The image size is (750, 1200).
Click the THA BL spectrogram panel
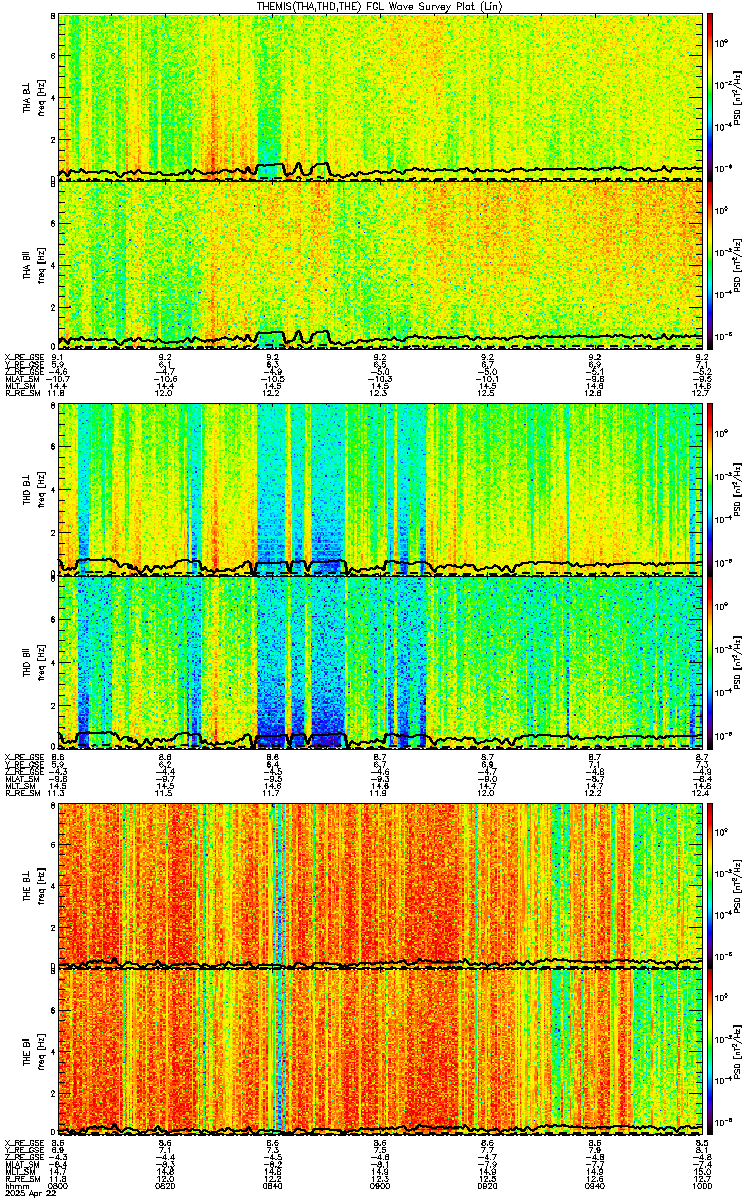380,96
